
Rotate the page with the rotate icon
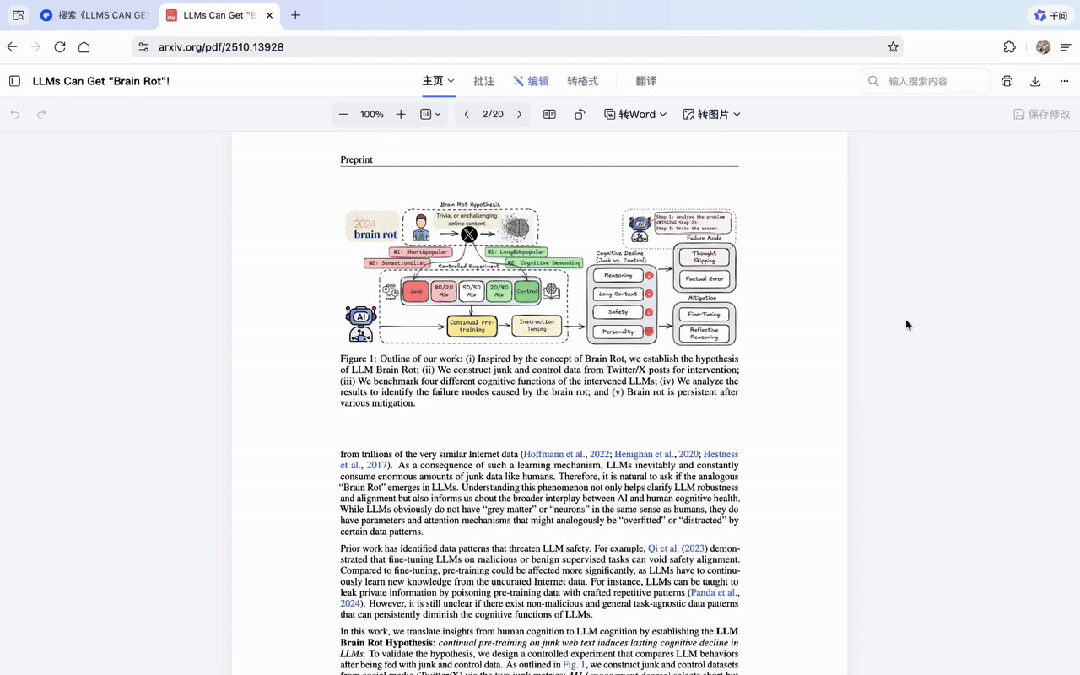tap(580, 115)
